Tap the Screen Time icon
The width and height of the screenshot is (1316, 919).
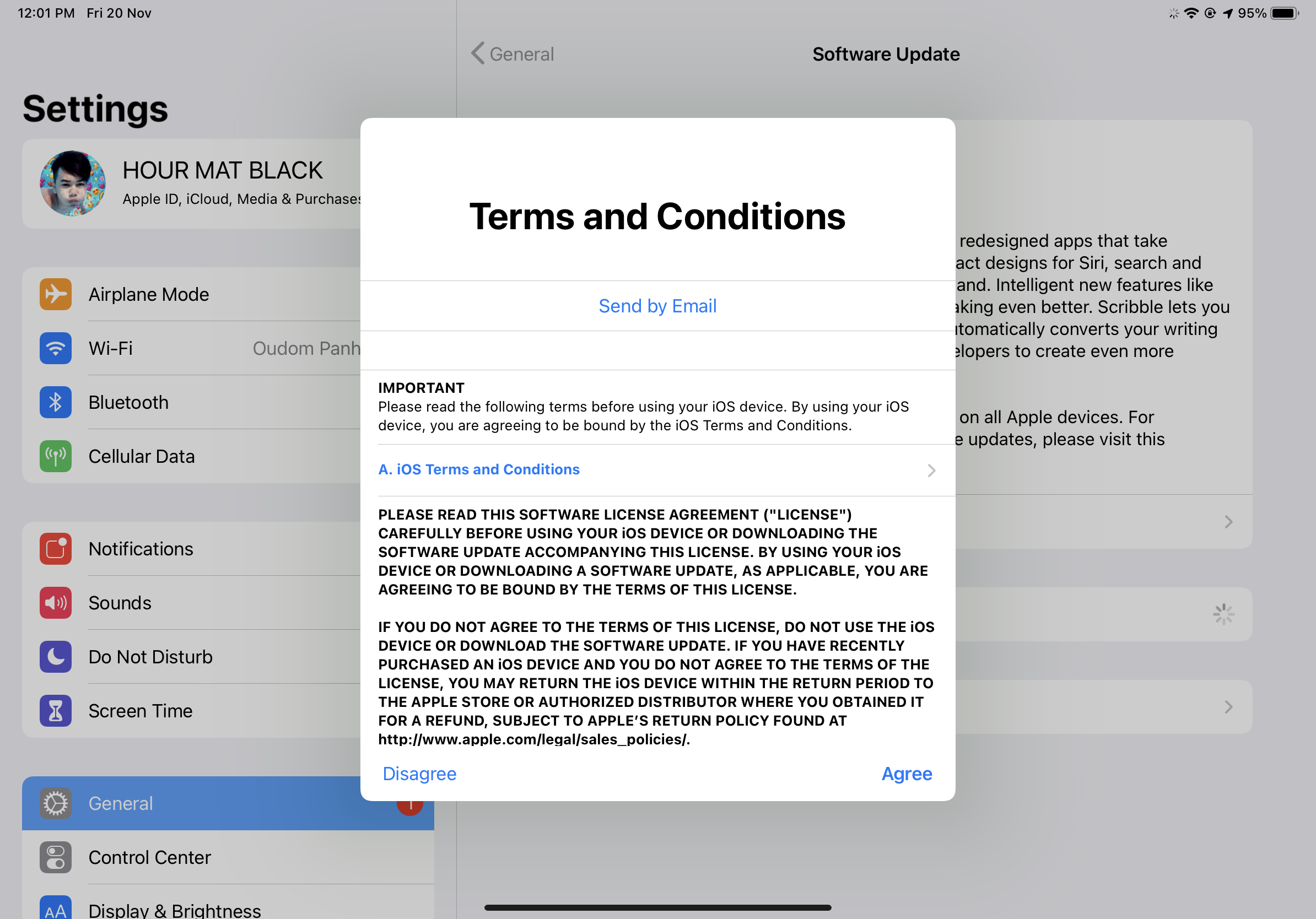click(54, 711)
